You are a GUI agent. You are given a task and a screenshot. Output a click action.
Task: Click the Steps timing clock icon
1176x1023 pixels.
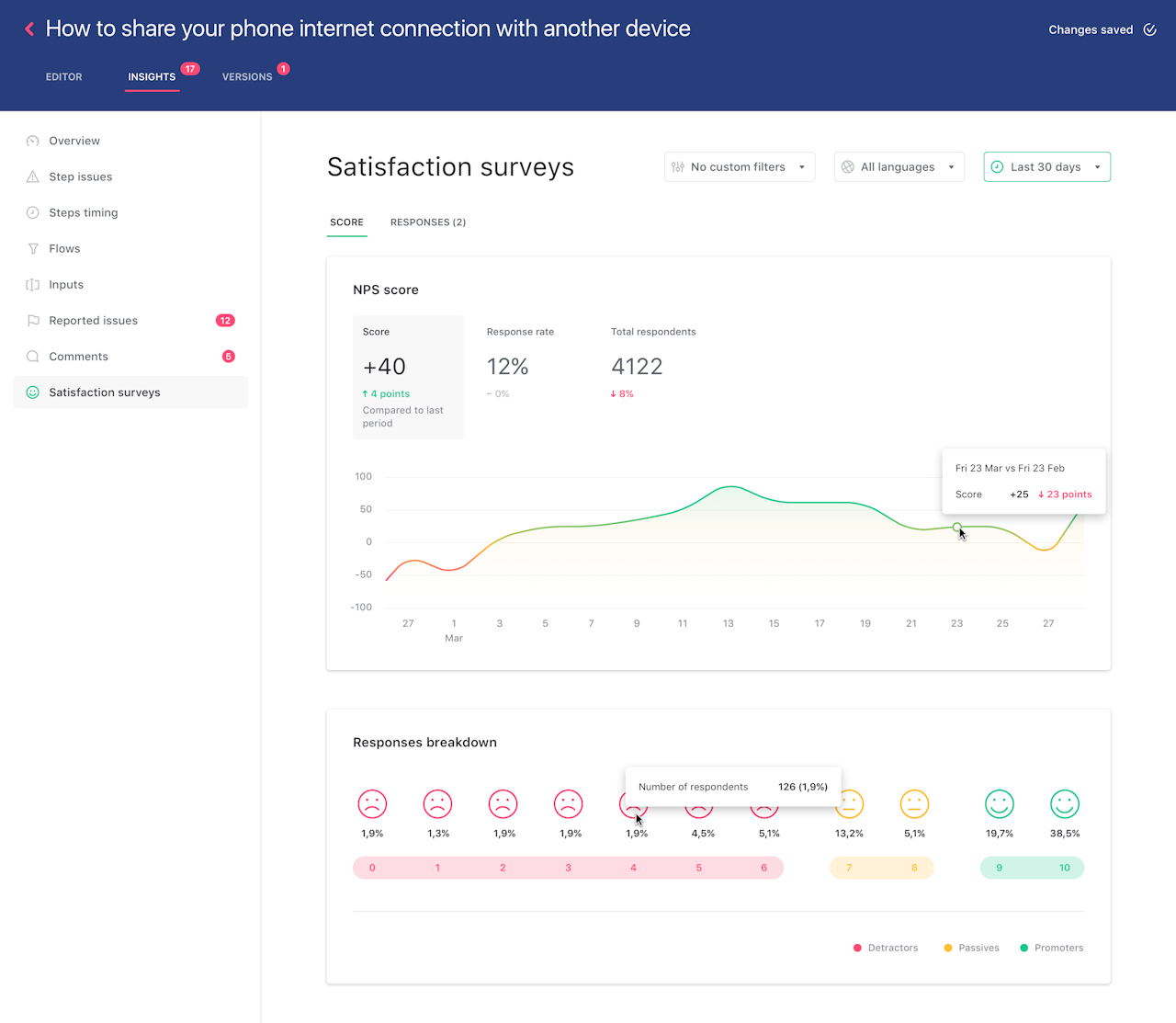click(x=33, y=213)
